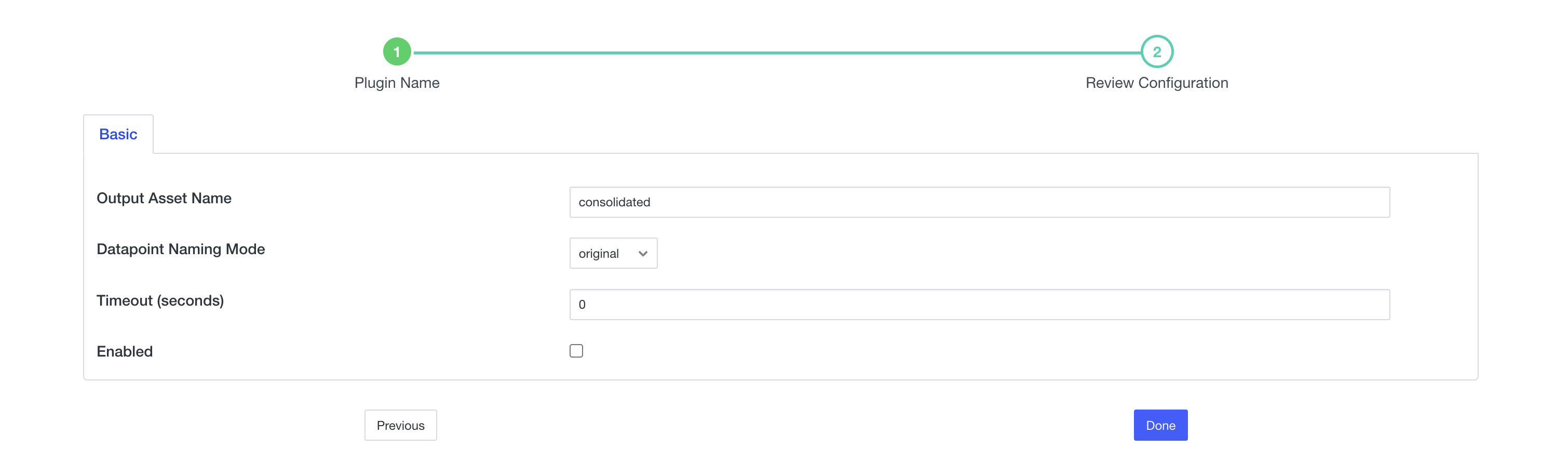
Task: Click the "original" value in the select box
Action: tap(598, 254)
